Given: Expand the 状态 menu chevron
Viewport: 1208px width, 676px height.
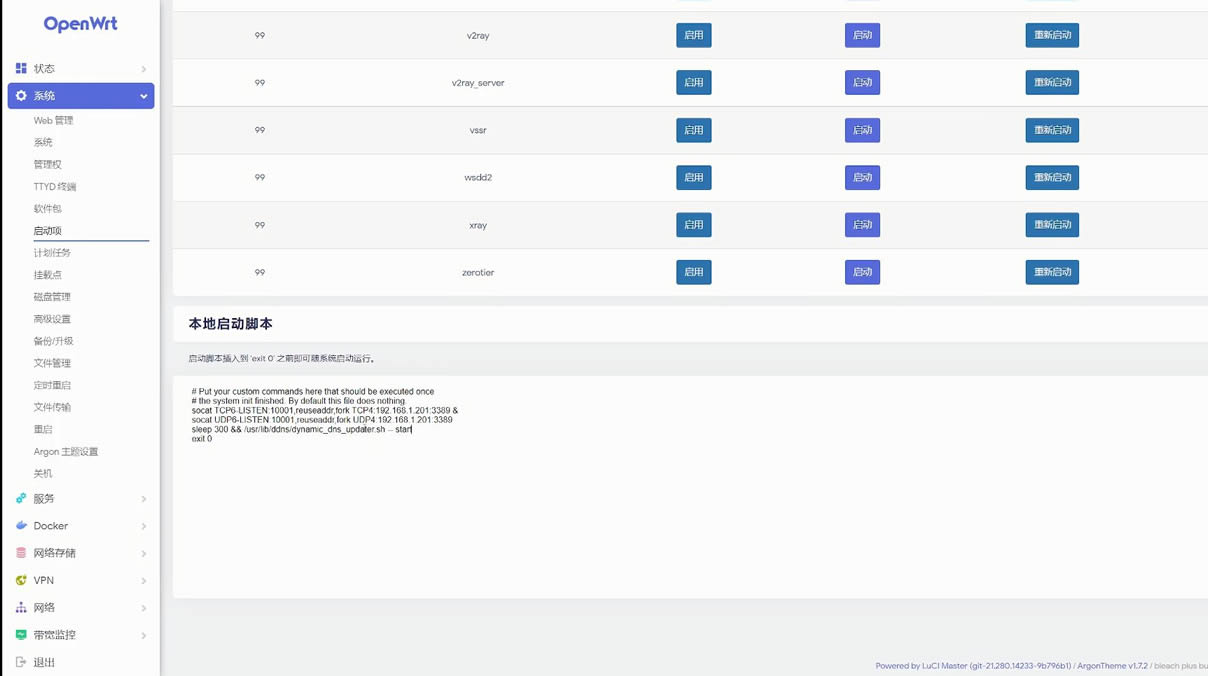Looking at the screenshot, I should click(x=143, y=69).
